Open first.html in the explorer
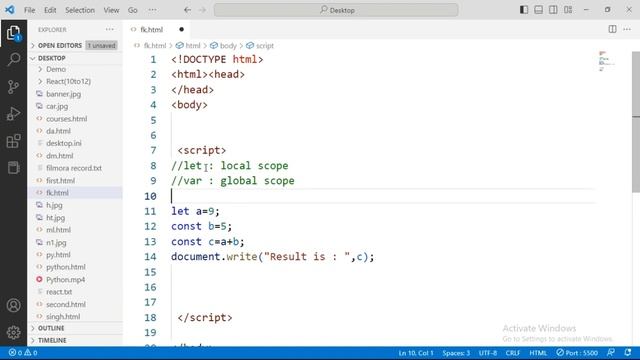640x360 pixels. tap(75, 180)
